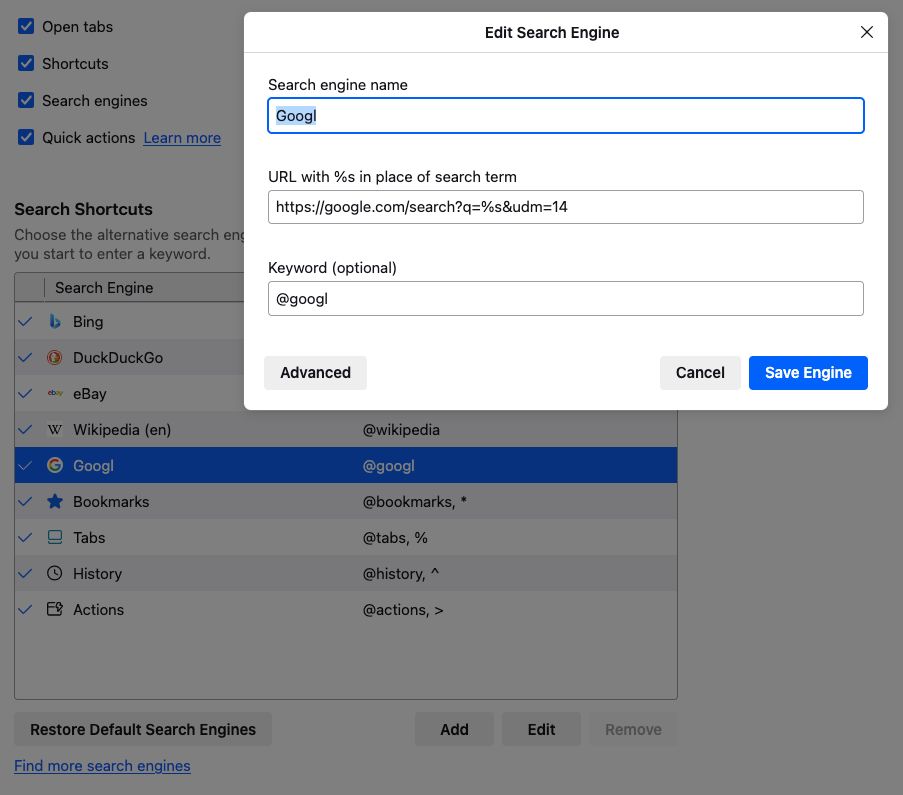Click the Learn more link
The height and width of the screenshot is (795, 903).
(181, 137)
